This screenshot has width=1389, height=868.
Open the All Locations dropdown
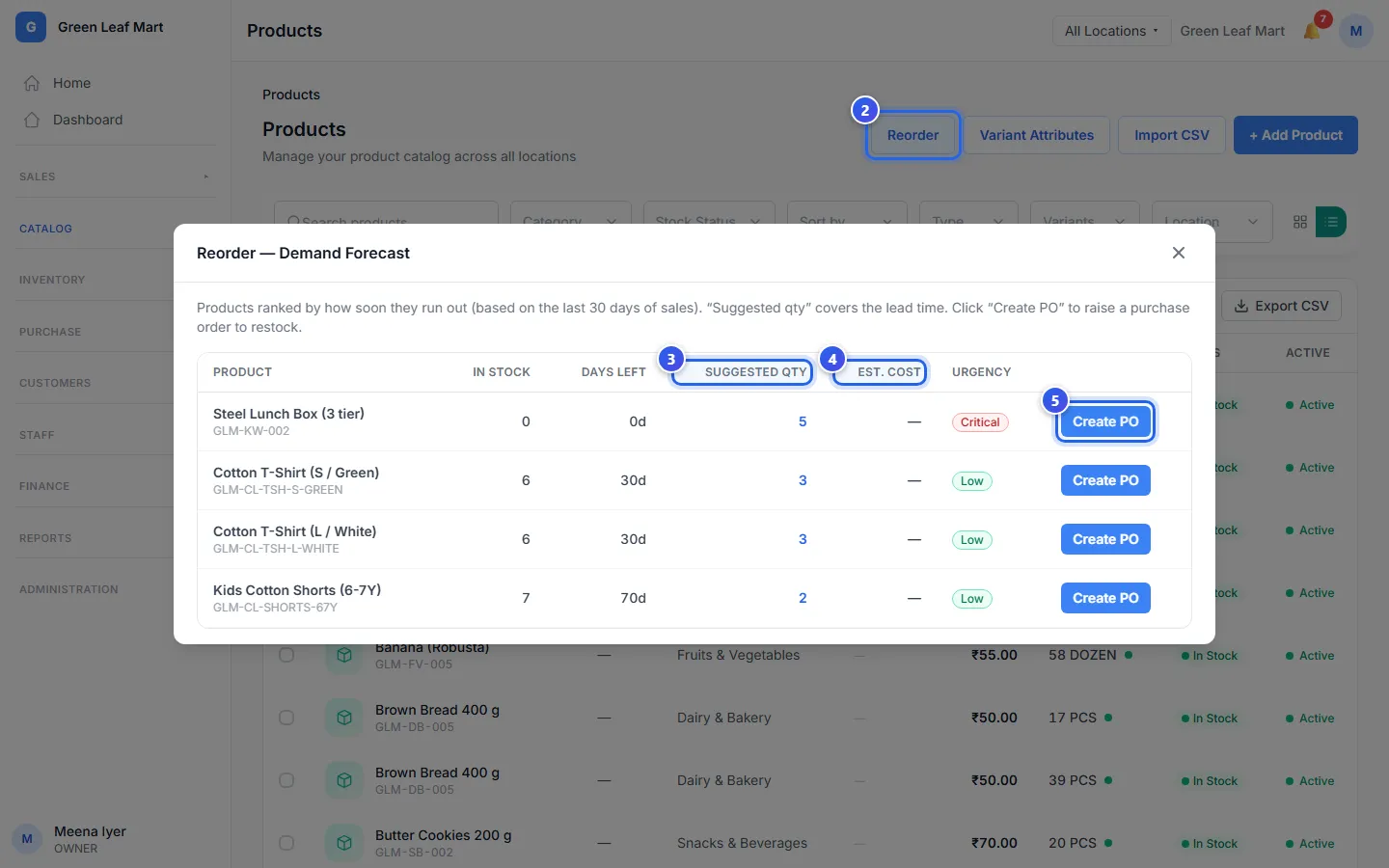click(x=1111, y=31)
